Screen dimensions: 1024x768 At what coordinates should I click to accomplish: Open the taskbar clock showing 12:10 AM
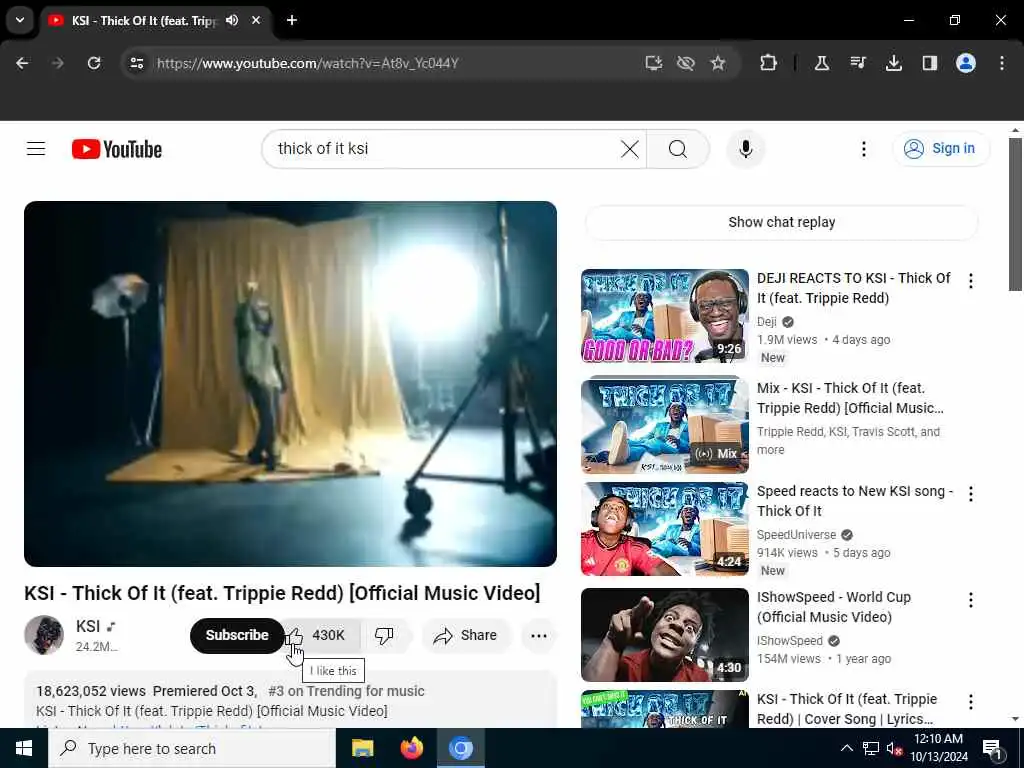click(x=938, y=748)
